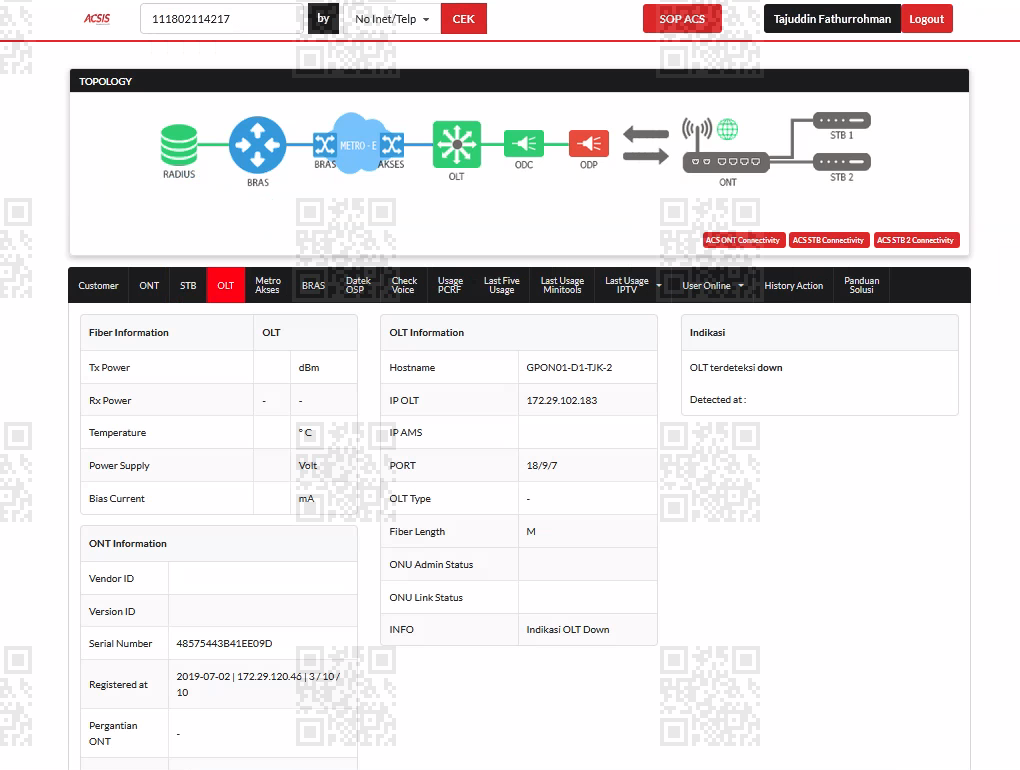Click the Fiber Length label
This screenshot has width=1020, height=770.
[x=417, y=531]
